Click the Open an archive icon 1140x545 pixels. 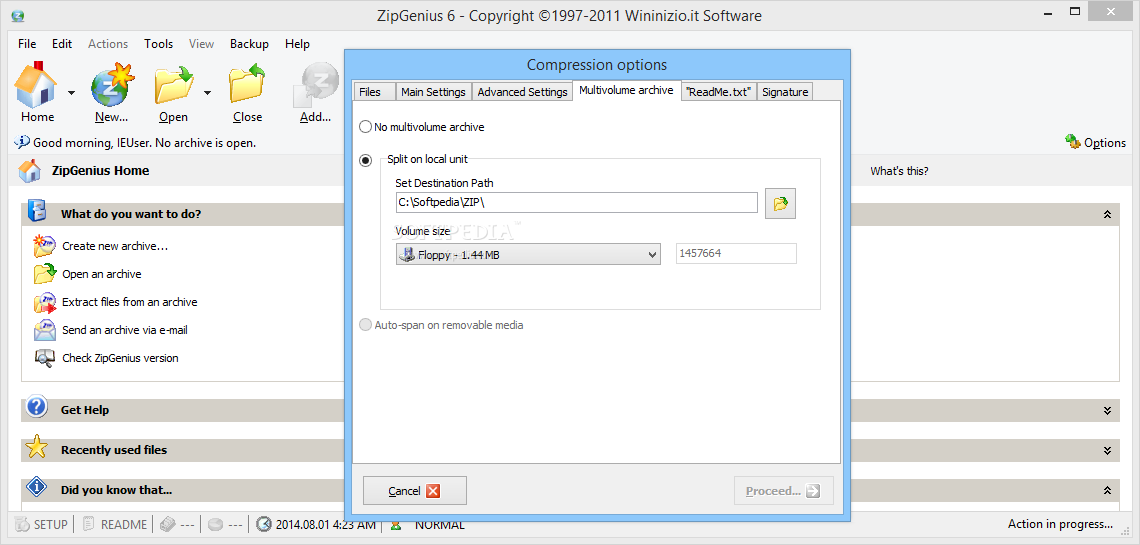point(44,274)
